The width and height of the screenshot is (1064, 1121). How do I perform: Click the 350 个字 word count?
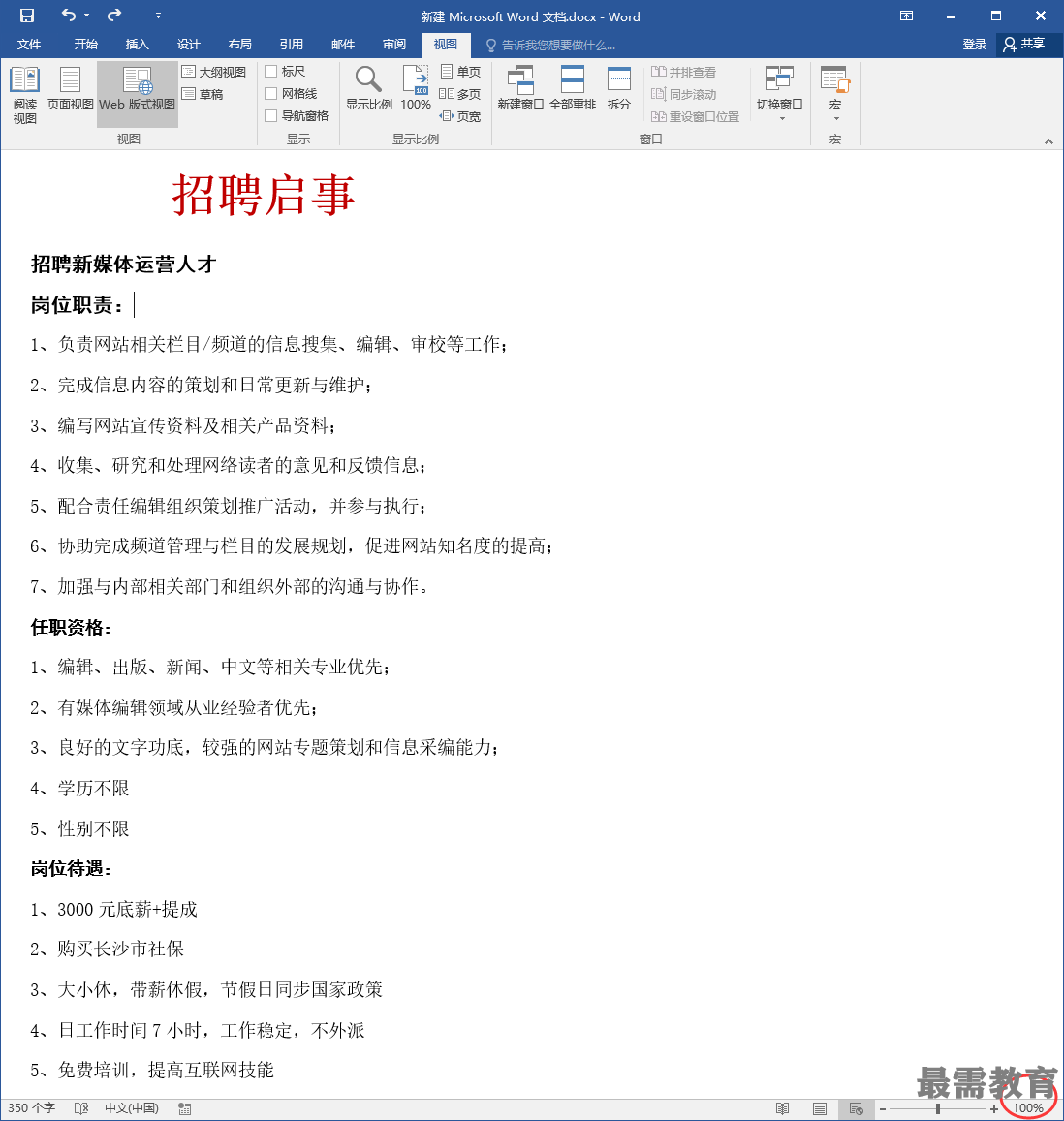tap(31, 1108)
